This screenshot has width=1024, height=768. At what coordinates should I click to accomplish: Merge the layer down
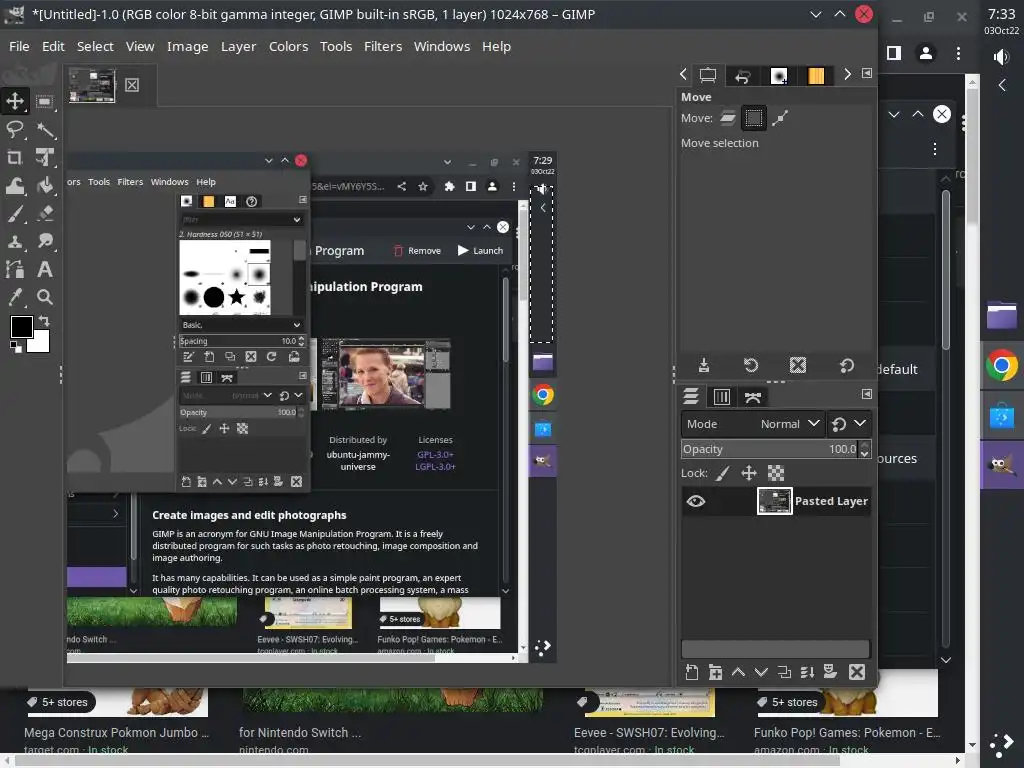coord(807,672)
